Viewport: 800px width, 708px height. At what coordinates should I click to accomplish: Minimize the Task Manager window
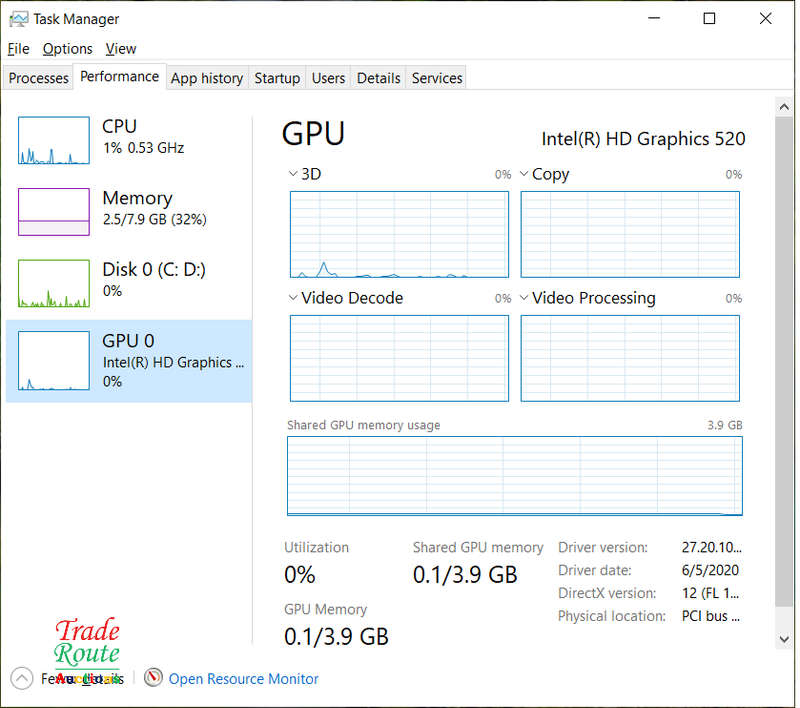(654, 18)
